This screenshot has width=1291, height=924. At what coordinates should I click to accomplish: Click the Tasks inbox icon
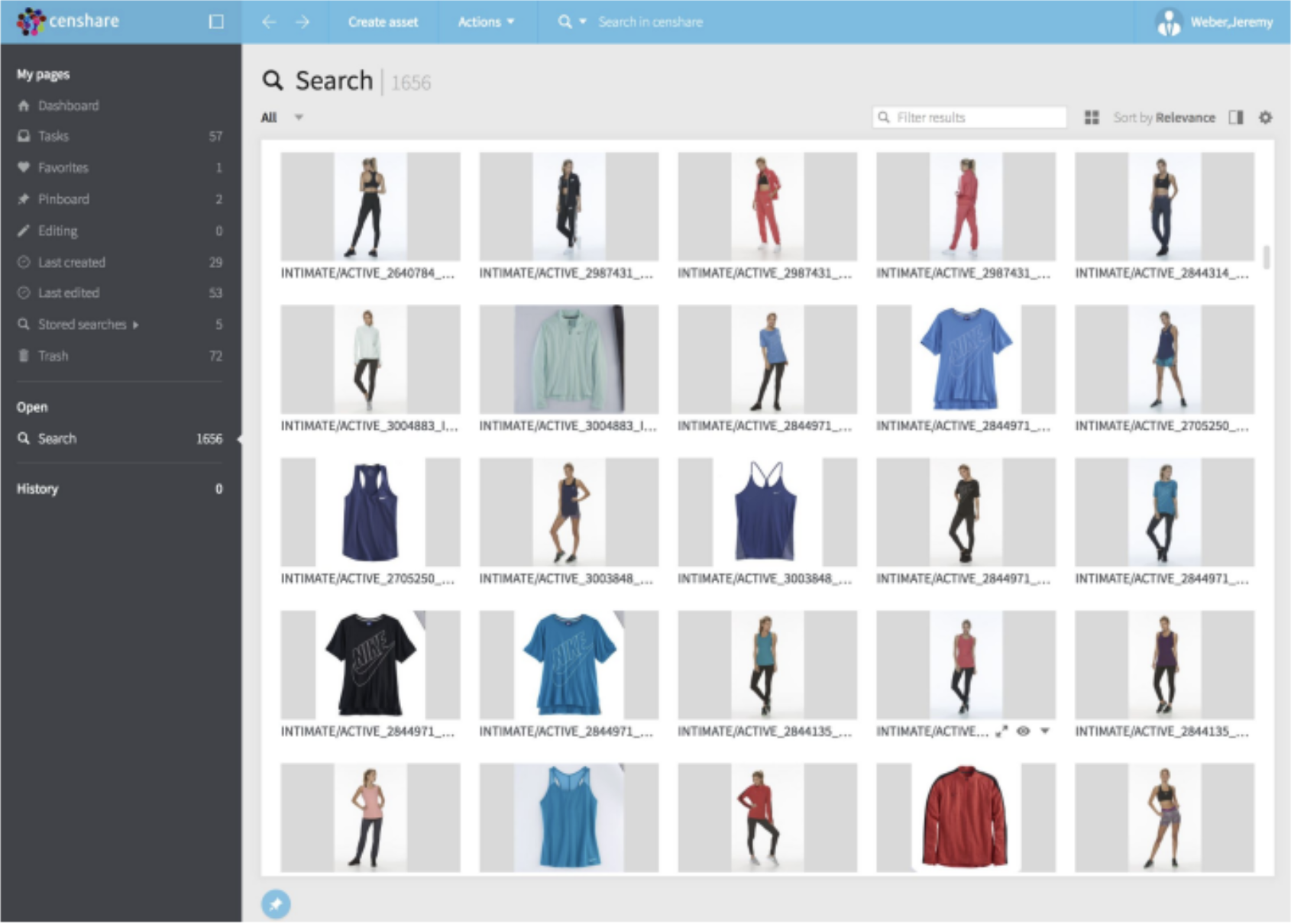point(24,136)
